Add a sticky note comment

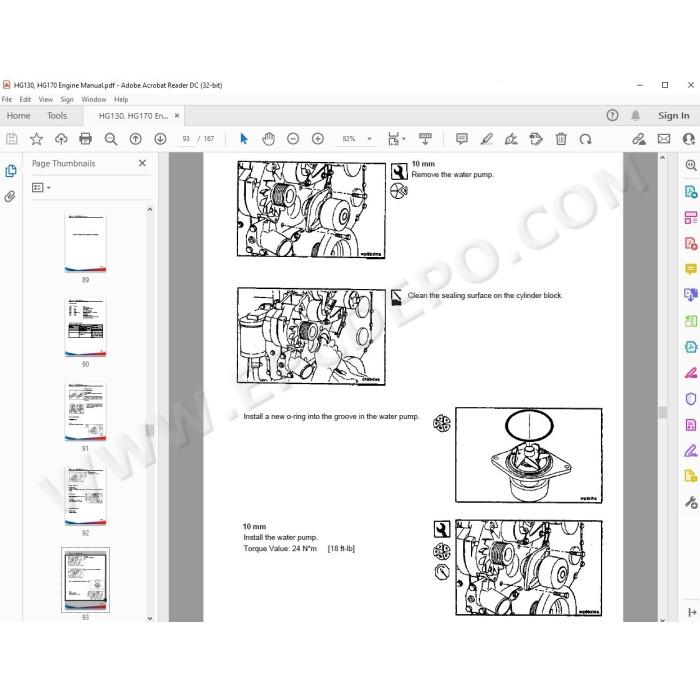click(462, 139)
